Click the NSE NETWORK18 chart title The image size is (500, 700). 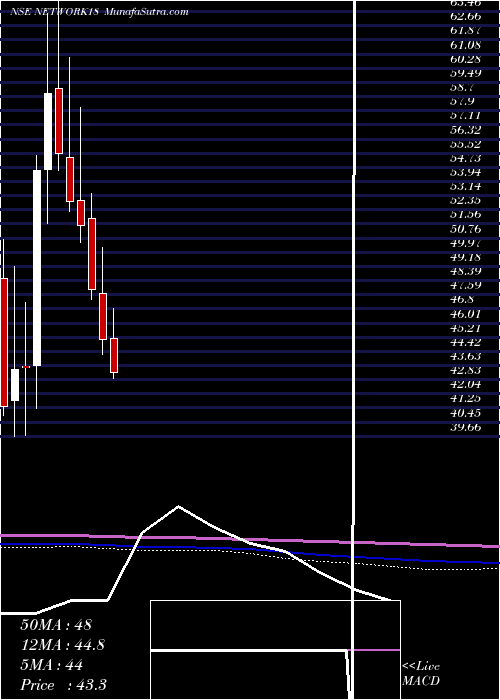pos(56,12)
